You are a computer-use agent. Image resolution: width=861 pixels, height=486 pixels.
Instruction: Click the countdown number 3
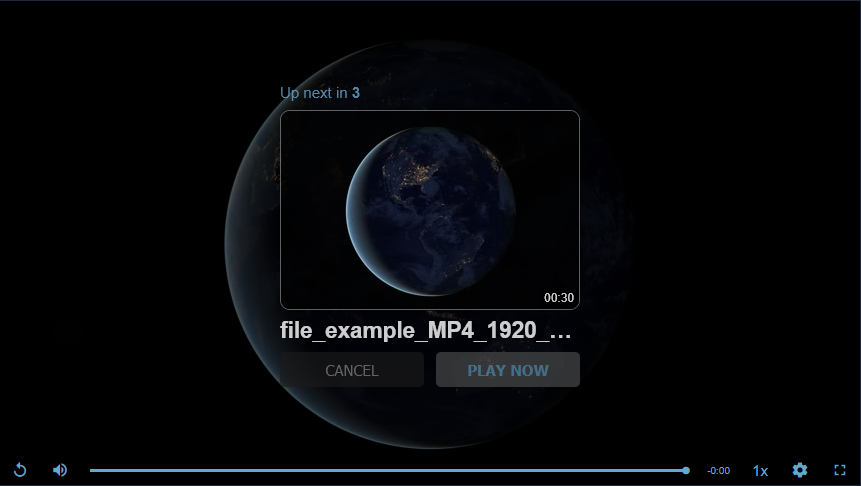[x=356, y=93]
